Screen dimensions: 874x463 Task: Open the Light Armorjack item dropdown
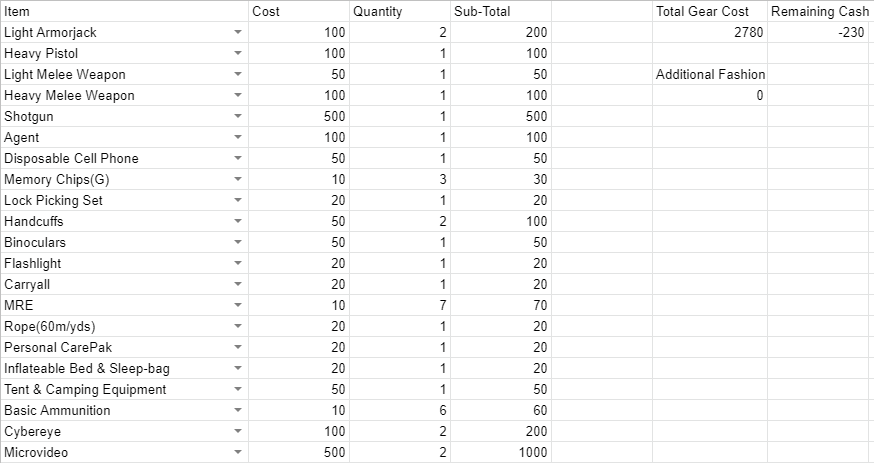click(x=238, y=32)
